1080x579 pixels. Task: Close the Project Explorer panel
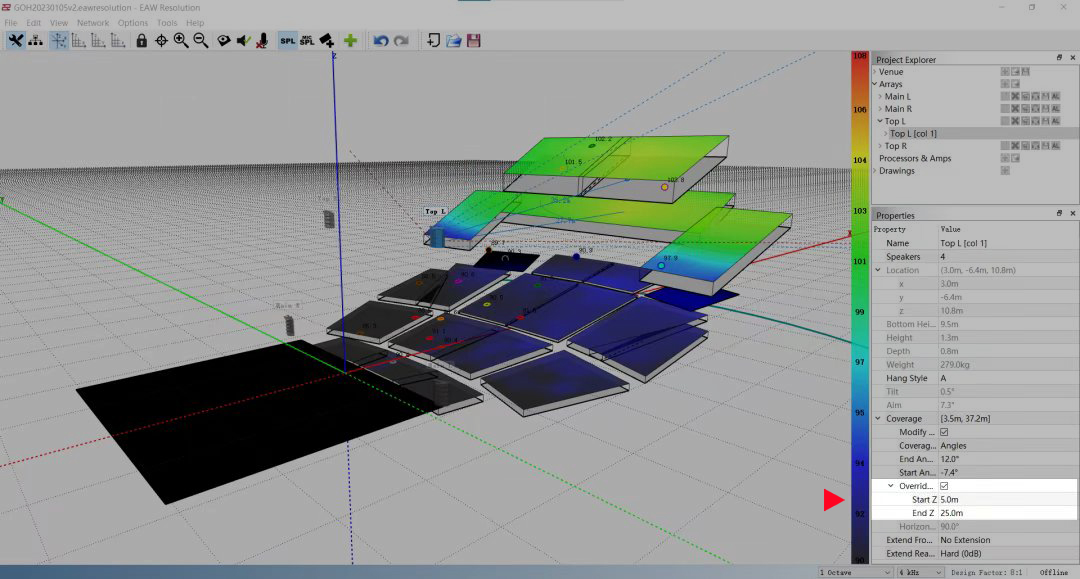coord(1072,58)
